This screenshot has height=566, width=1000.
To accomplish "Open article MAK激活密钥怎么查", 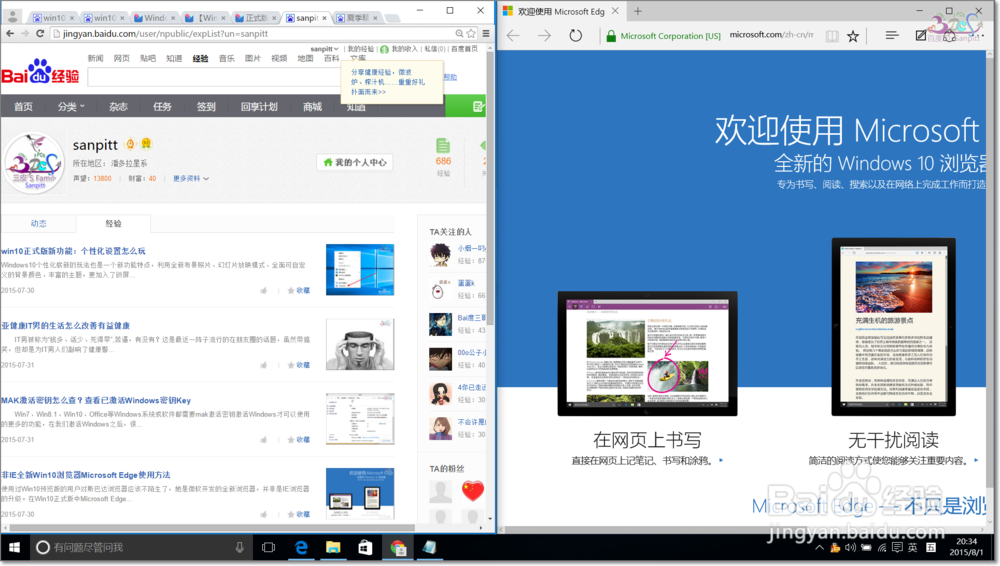I will [96, 400].
